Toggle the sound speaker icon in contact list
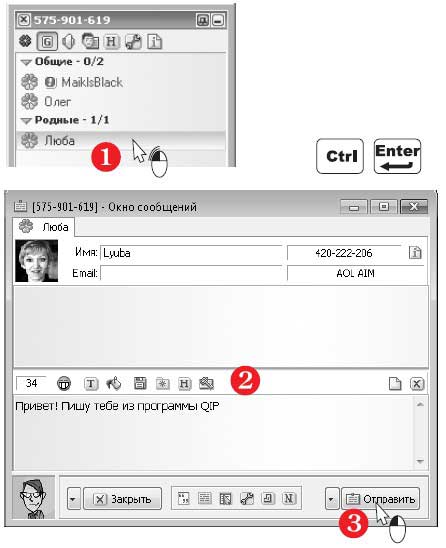The height and width of the screenshot is (548, 446). 69,42
